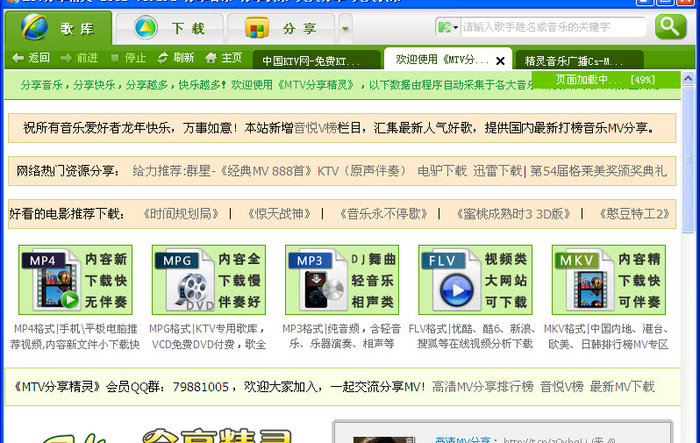Click the MP3 DJ舞曲 category icon
Viewport: 700px width, 443px height.
(x=342, y=280)
